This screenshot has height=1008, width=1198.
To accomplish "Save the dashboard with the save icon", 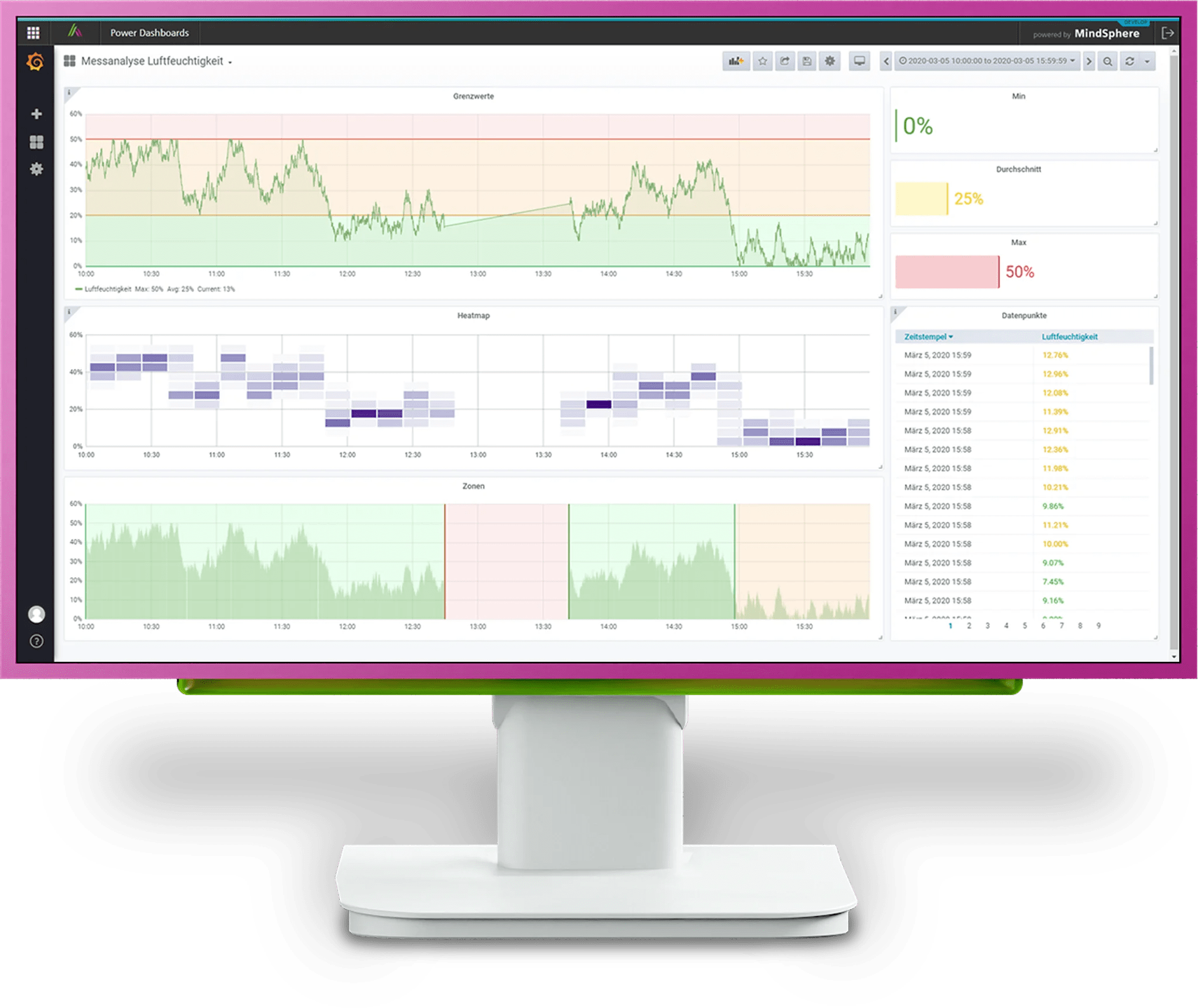I will pos(807,61).
